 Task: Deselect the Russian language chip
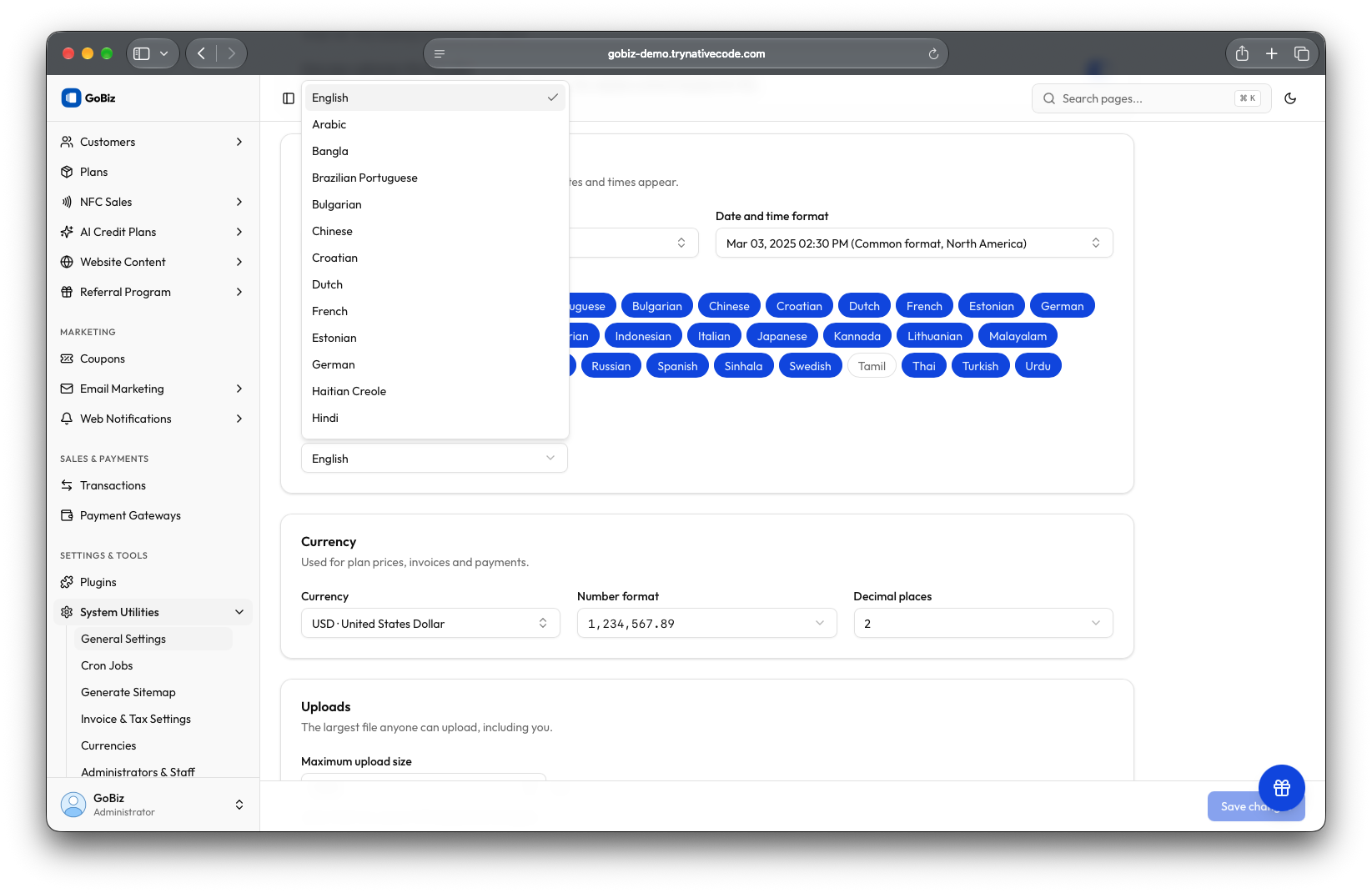(611, 366)
